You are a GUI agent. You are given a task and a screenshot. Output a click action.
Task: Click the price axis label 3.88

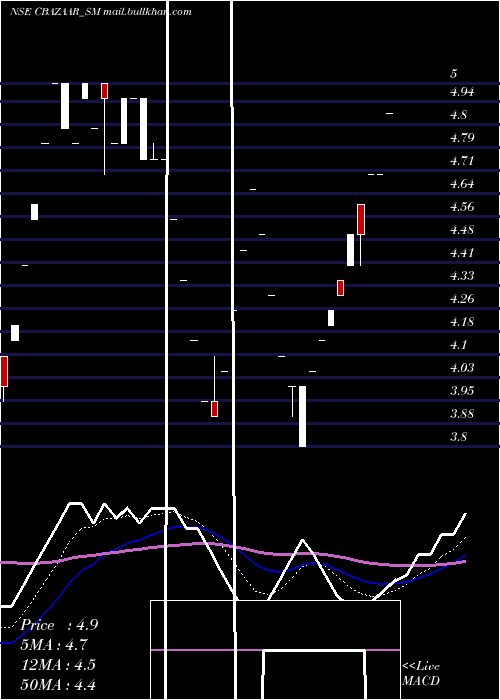click(462, 413)
